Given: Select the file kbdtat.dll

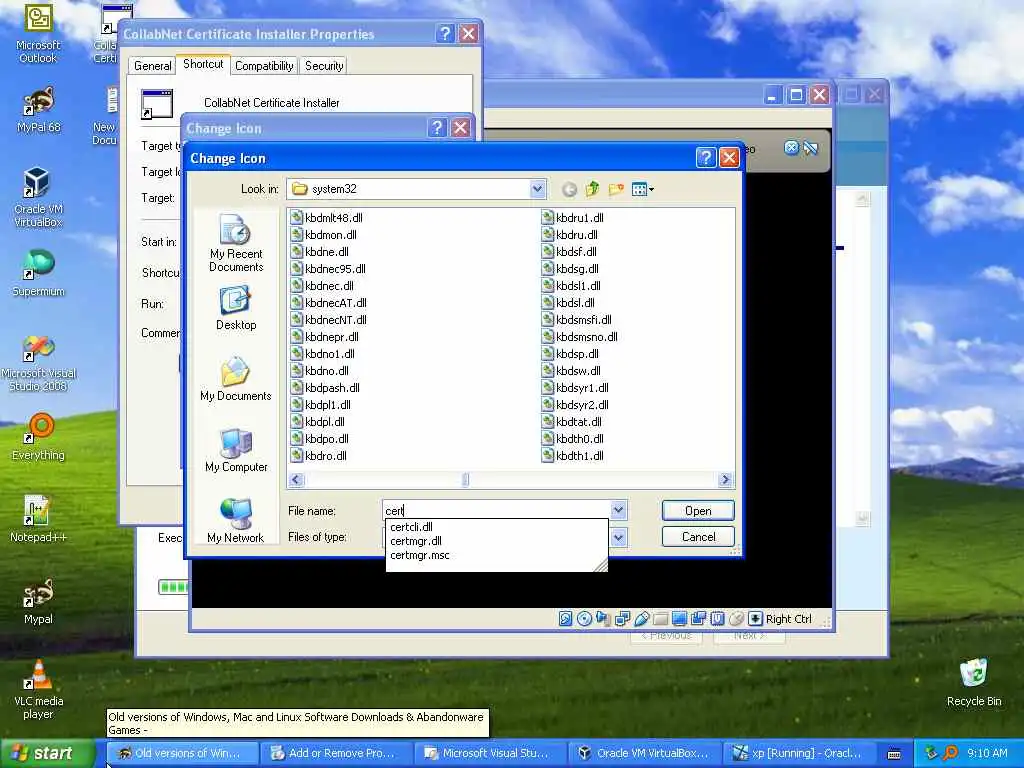Looking at the screenshot, I should [x=572, y=421].
